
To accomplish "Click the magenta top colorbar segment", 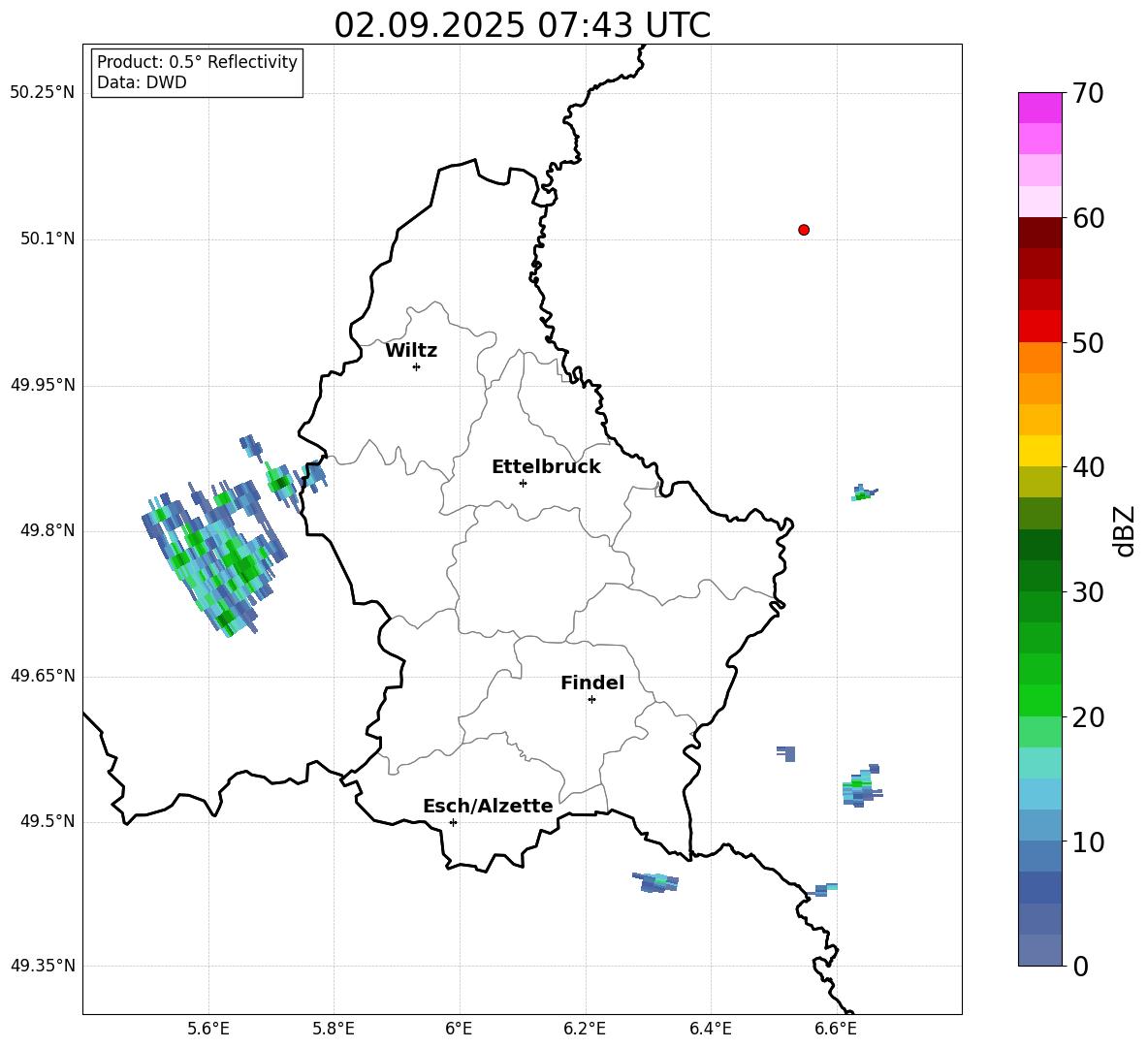I will [x=1039, y=108].
